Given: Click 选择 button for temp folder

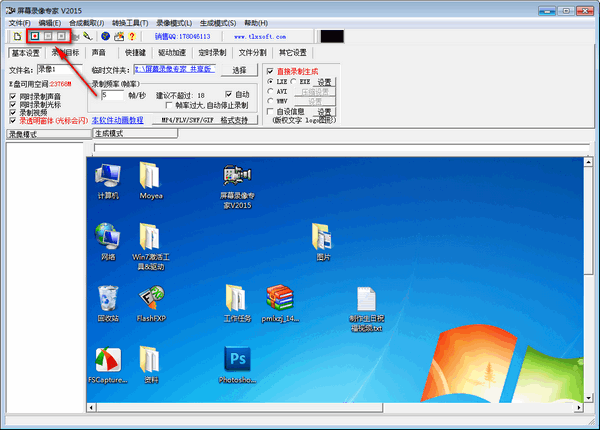Looking at the screenshot, I should click(x=240, y=70).
